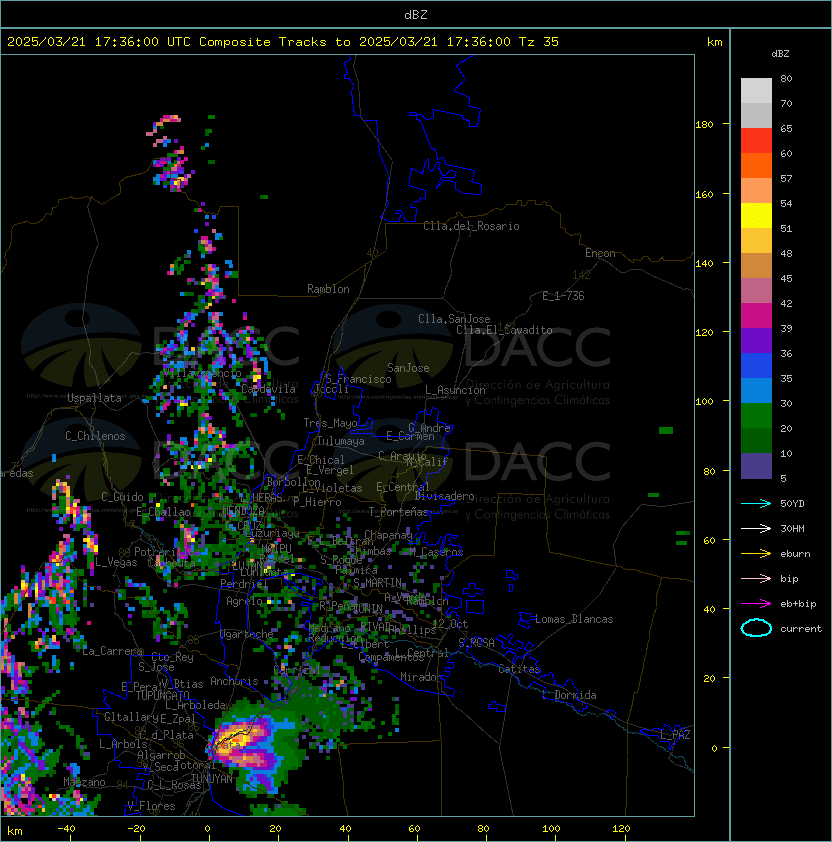
Task: Click the Agrelo place label
Action: click(244, 601)
